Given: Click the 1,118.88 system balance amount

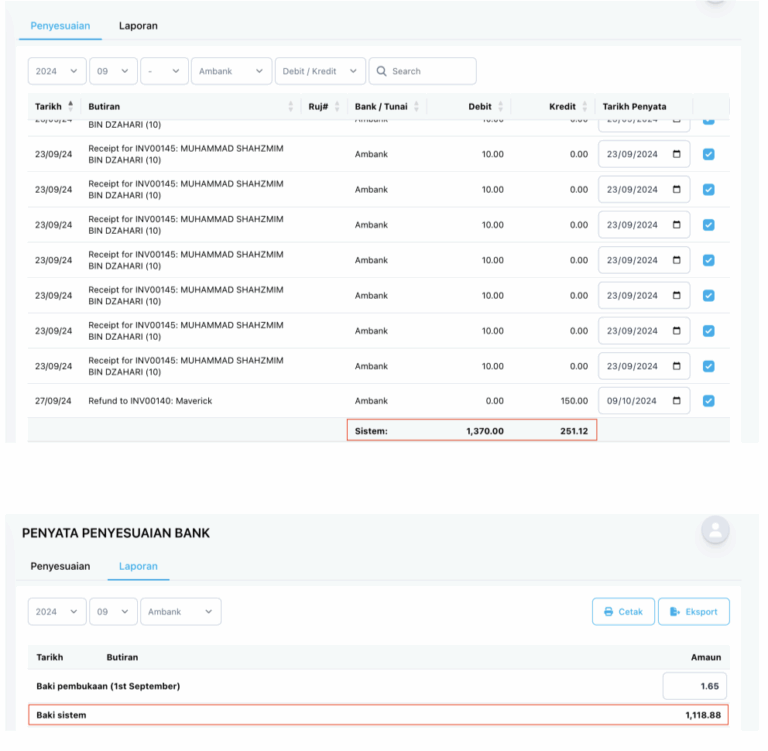Looking at the screenshot, I should (x=703, y=715).
